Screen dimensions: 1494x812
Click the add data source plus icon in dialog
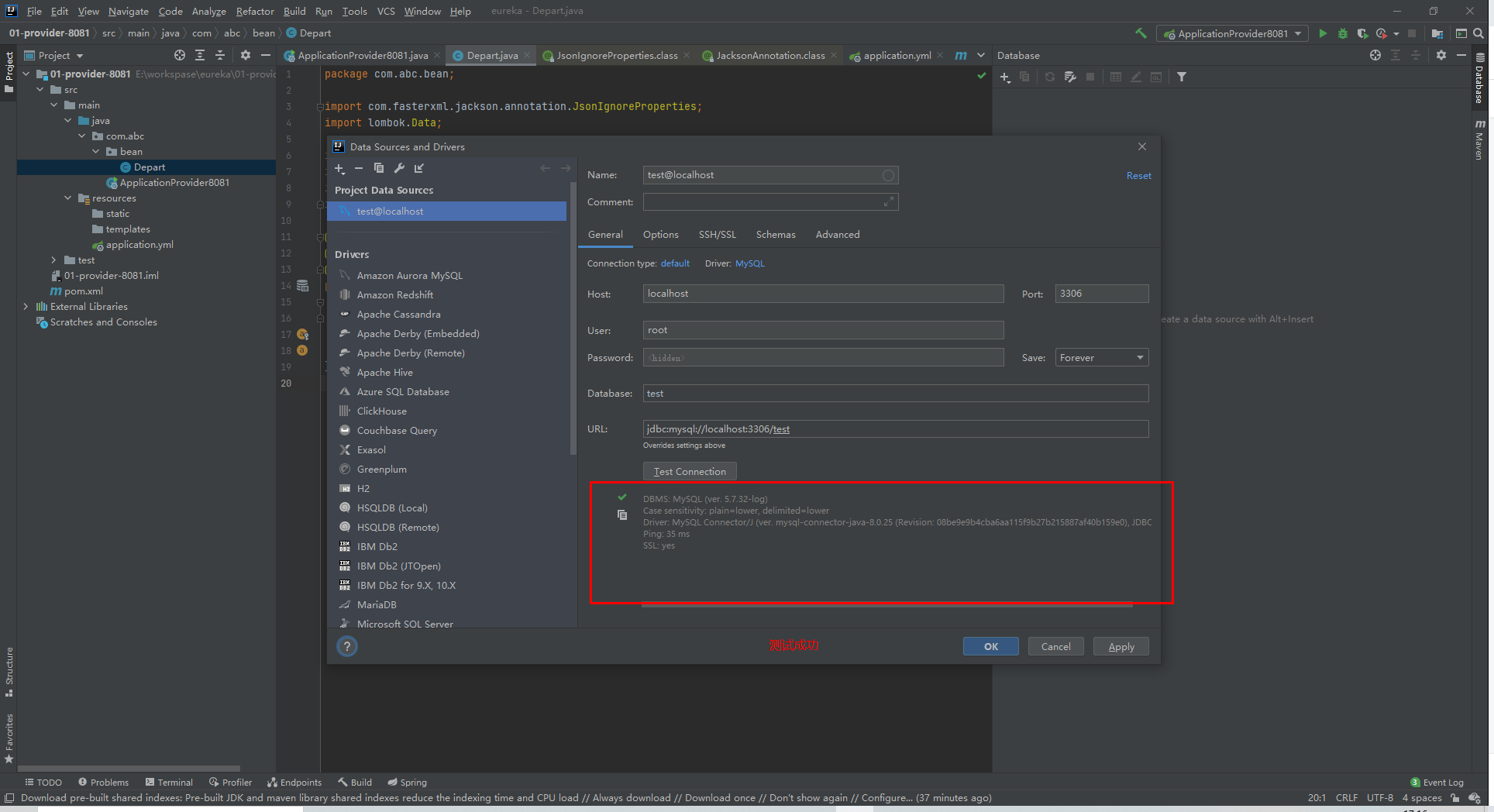(339, 168)
